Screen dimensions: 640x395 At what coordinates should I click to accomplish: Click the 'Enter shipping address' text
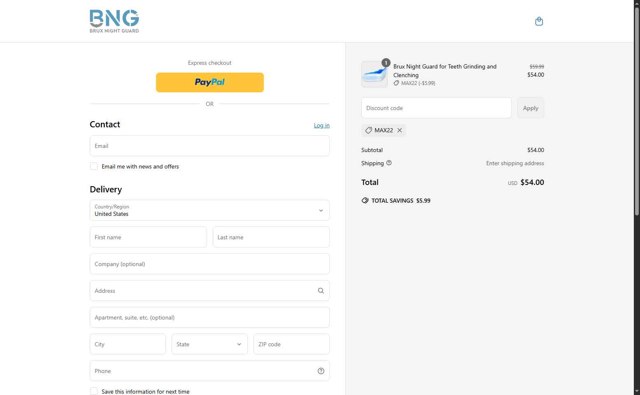(x=515, y=163)
